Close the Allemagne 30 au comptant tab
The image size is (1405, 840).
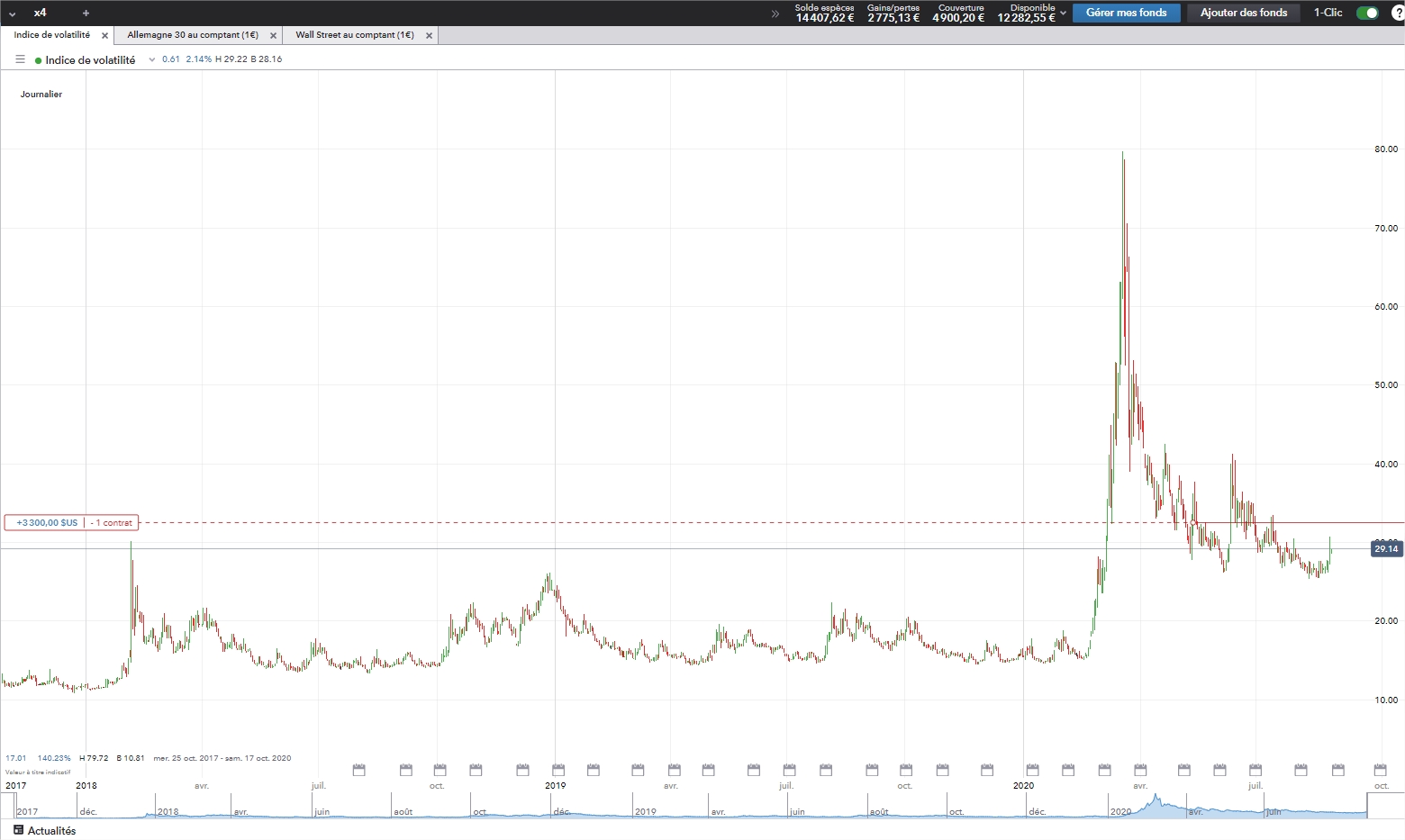(273, 36)
